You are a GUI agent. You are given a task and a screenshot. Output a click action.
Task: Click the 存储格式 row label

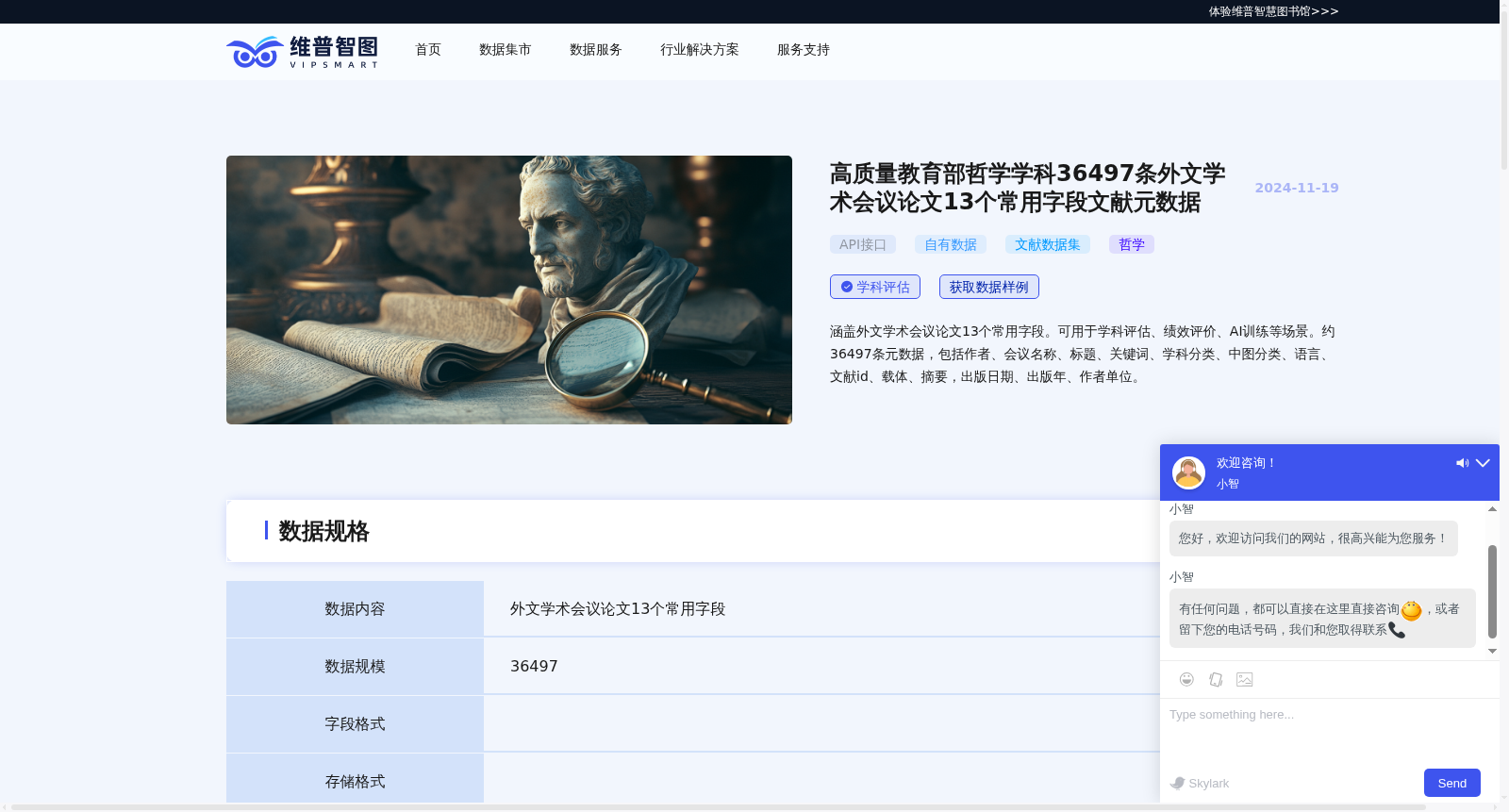point(355,779)
